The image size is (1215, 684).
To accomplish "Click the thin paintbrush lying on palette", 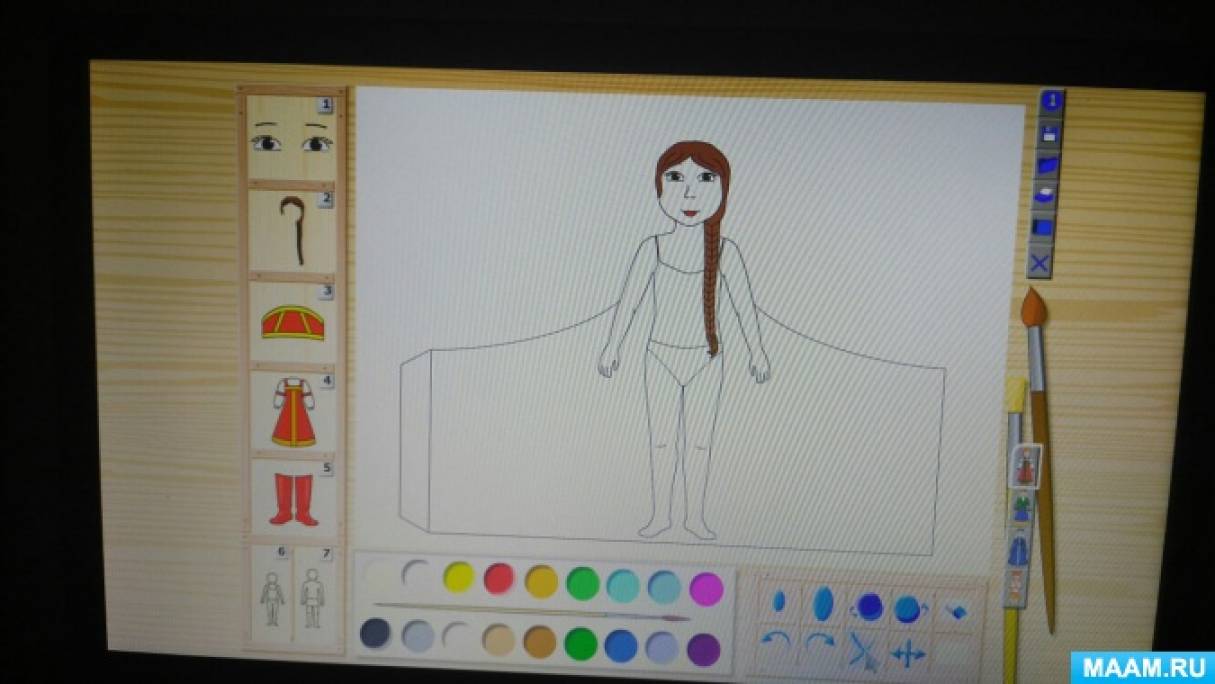I will 532,610.
